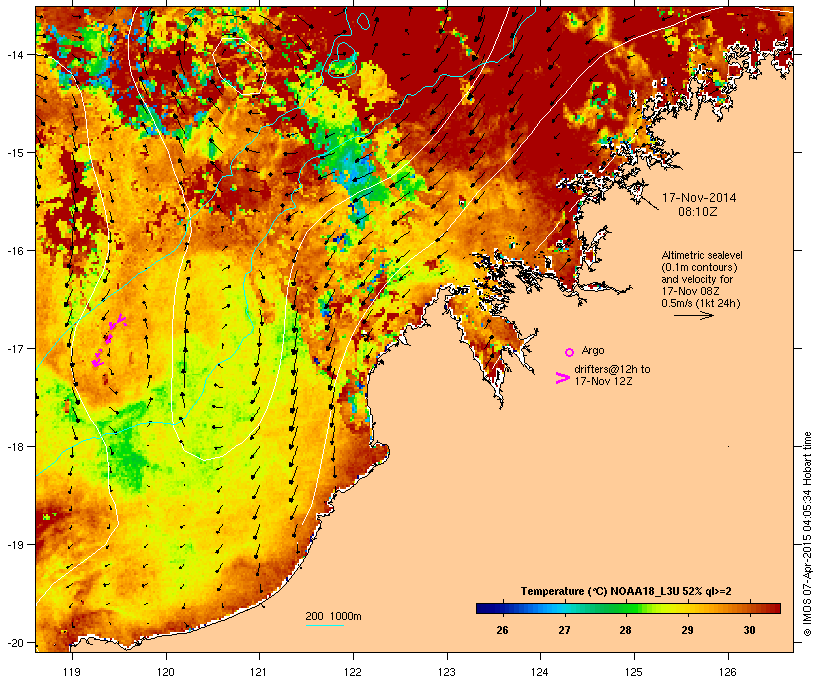Click the colorbar tick label '27'

click(x=564, y=630)
